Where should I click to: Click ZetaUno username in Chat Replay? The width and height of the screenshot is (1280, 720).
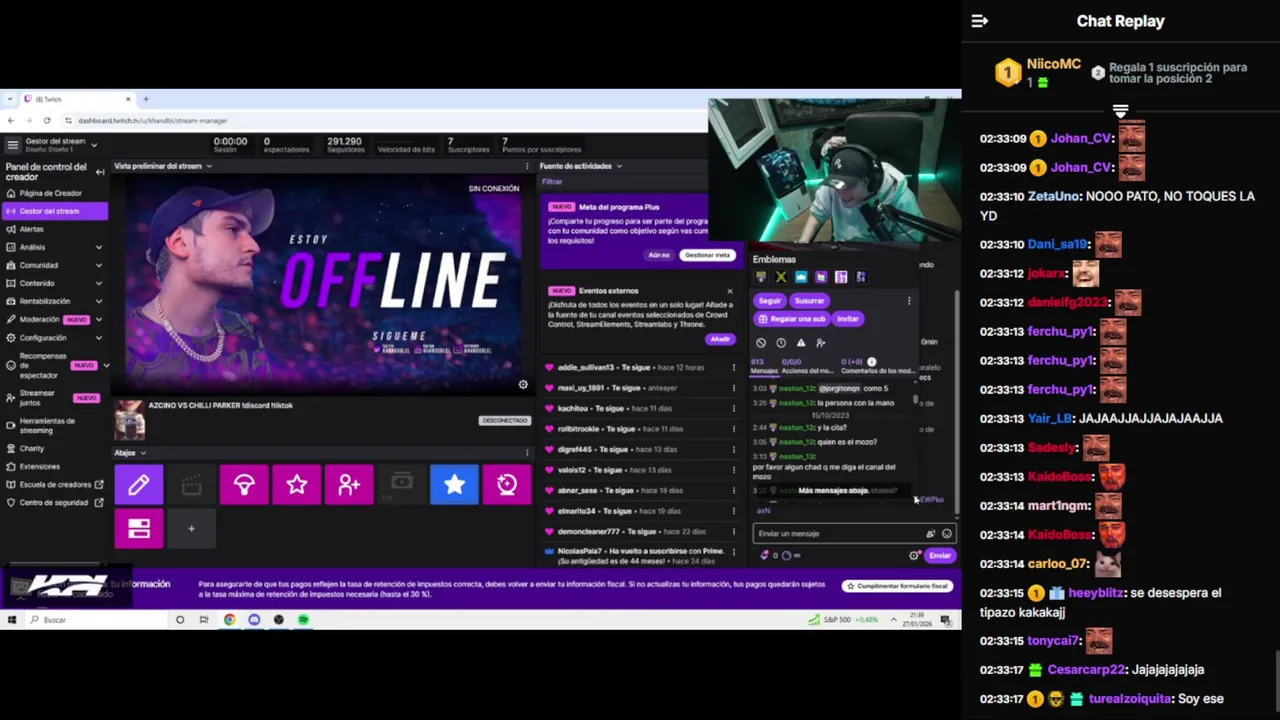pyautogui.click(x=1054, y=197)
